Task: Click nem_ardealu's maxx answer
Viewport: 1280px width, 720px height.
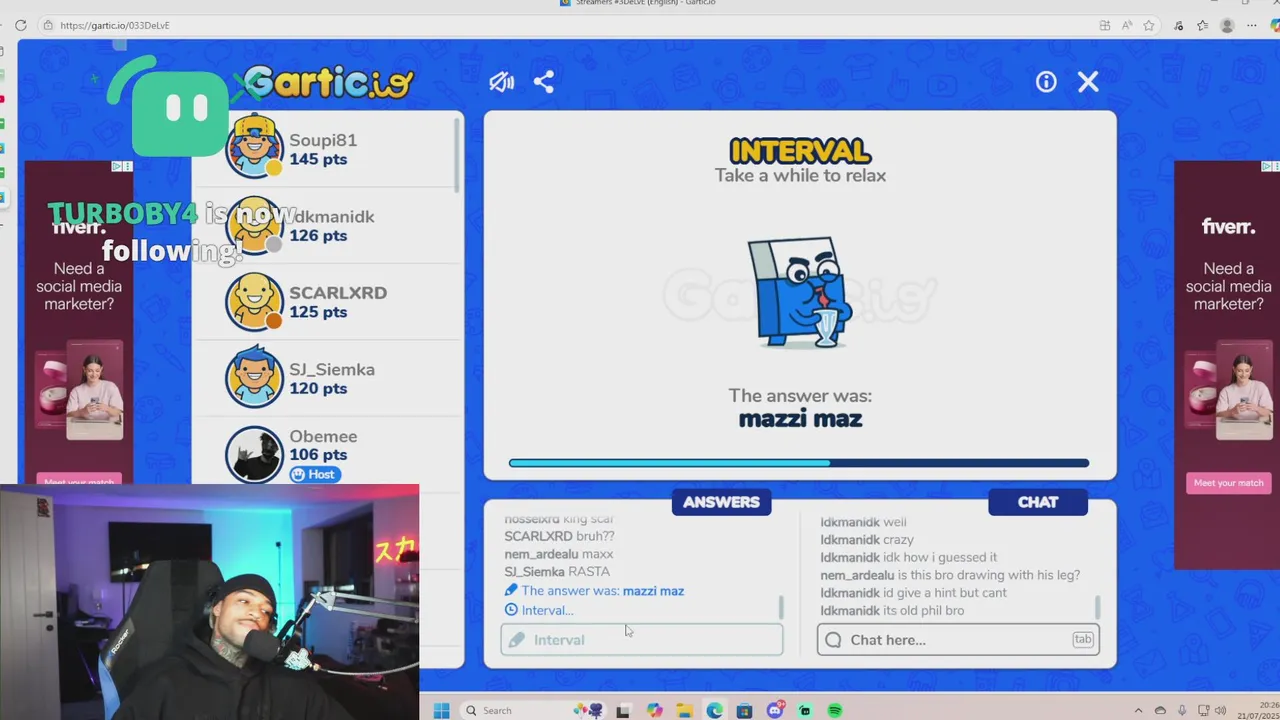Action: coord(559,554)
